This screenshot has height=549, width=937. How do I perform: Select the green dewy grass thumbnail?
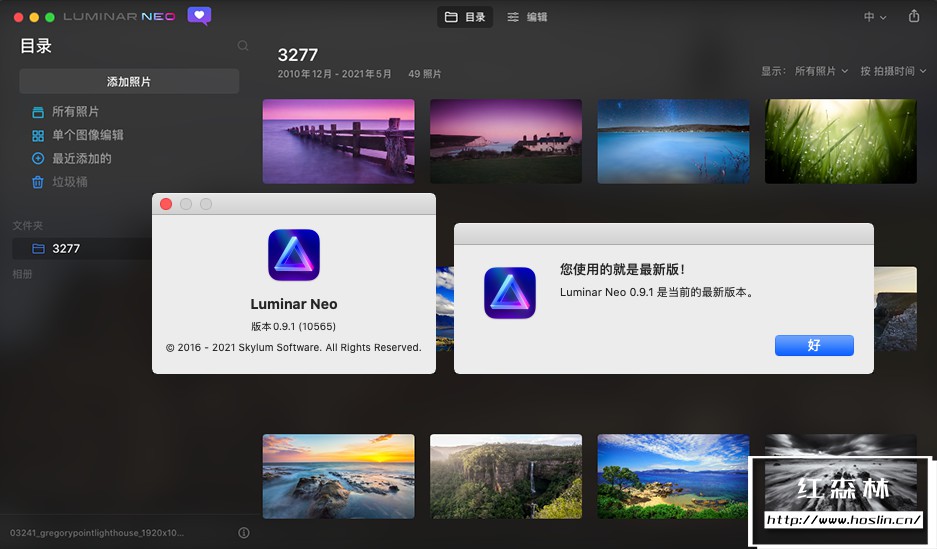[x=840, y=142]
